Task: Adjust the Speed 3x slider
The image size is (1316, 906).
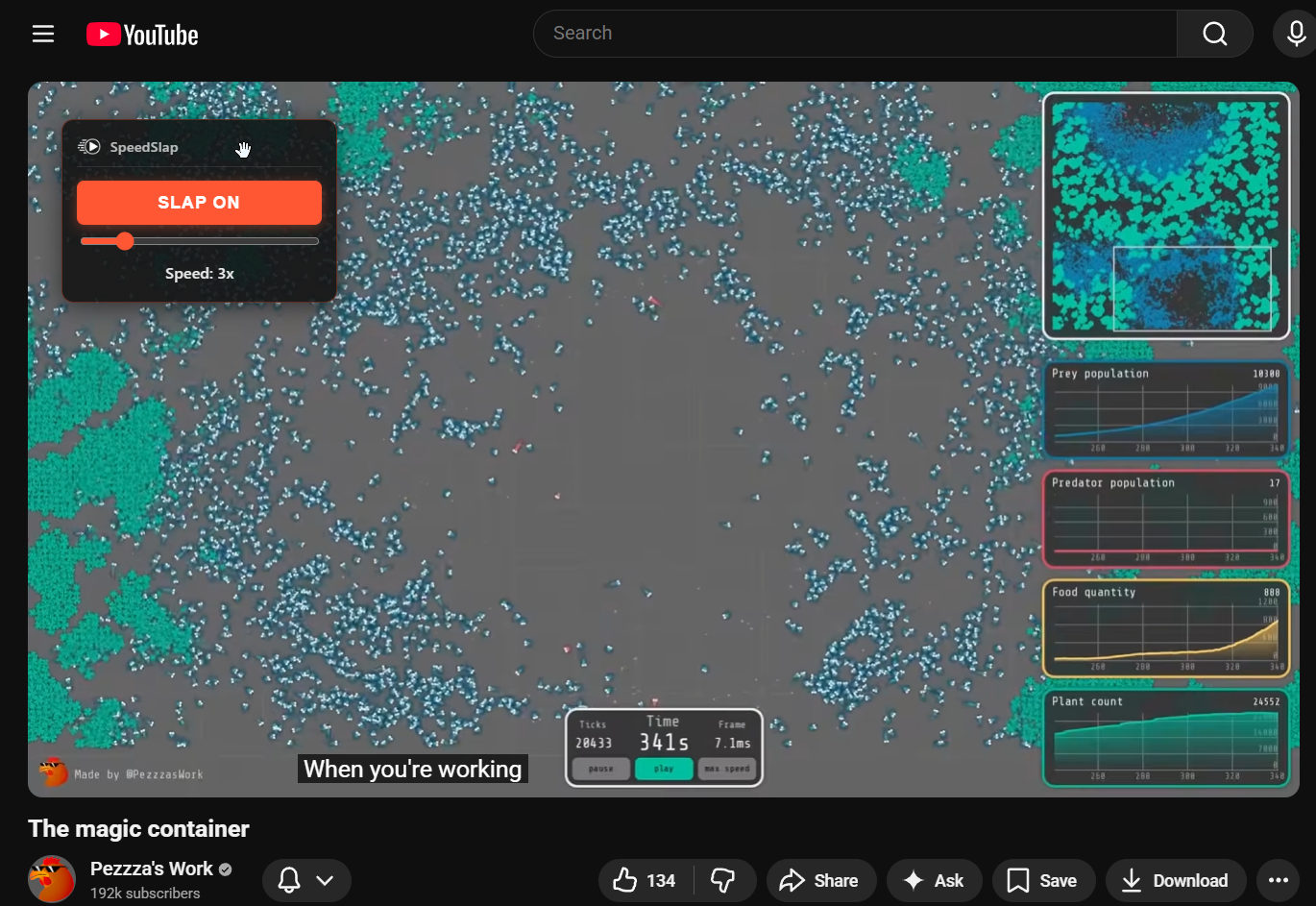Action: 126,241
